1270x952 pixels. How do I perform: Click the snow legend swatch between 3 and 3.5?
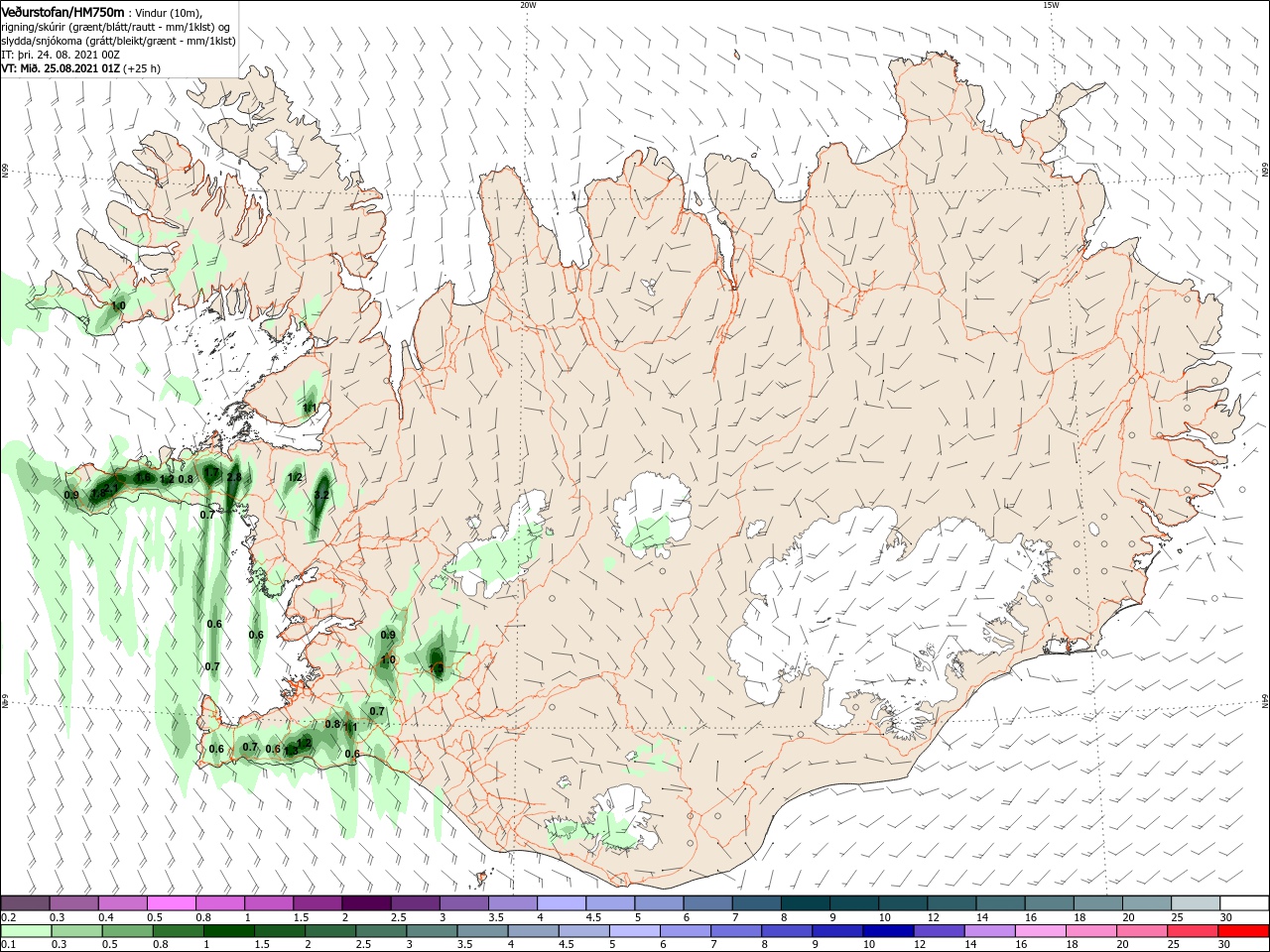[x=464, y=902]
